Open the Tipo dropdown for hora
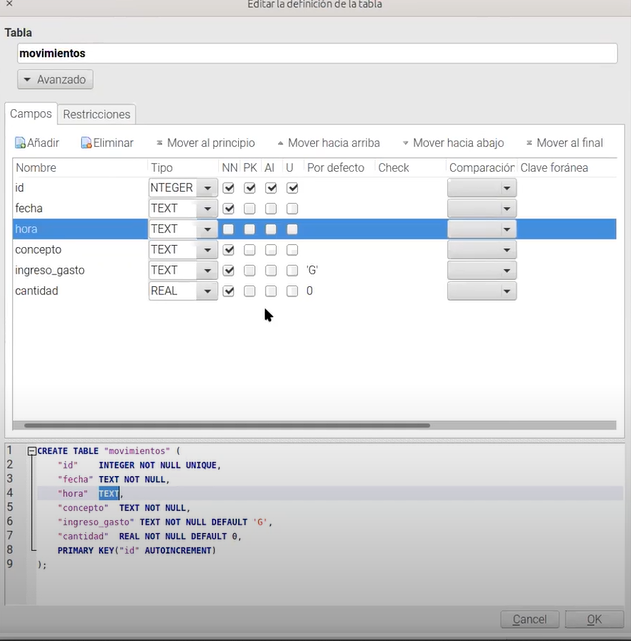The image size is (631, 641). (x=207, y=229)
